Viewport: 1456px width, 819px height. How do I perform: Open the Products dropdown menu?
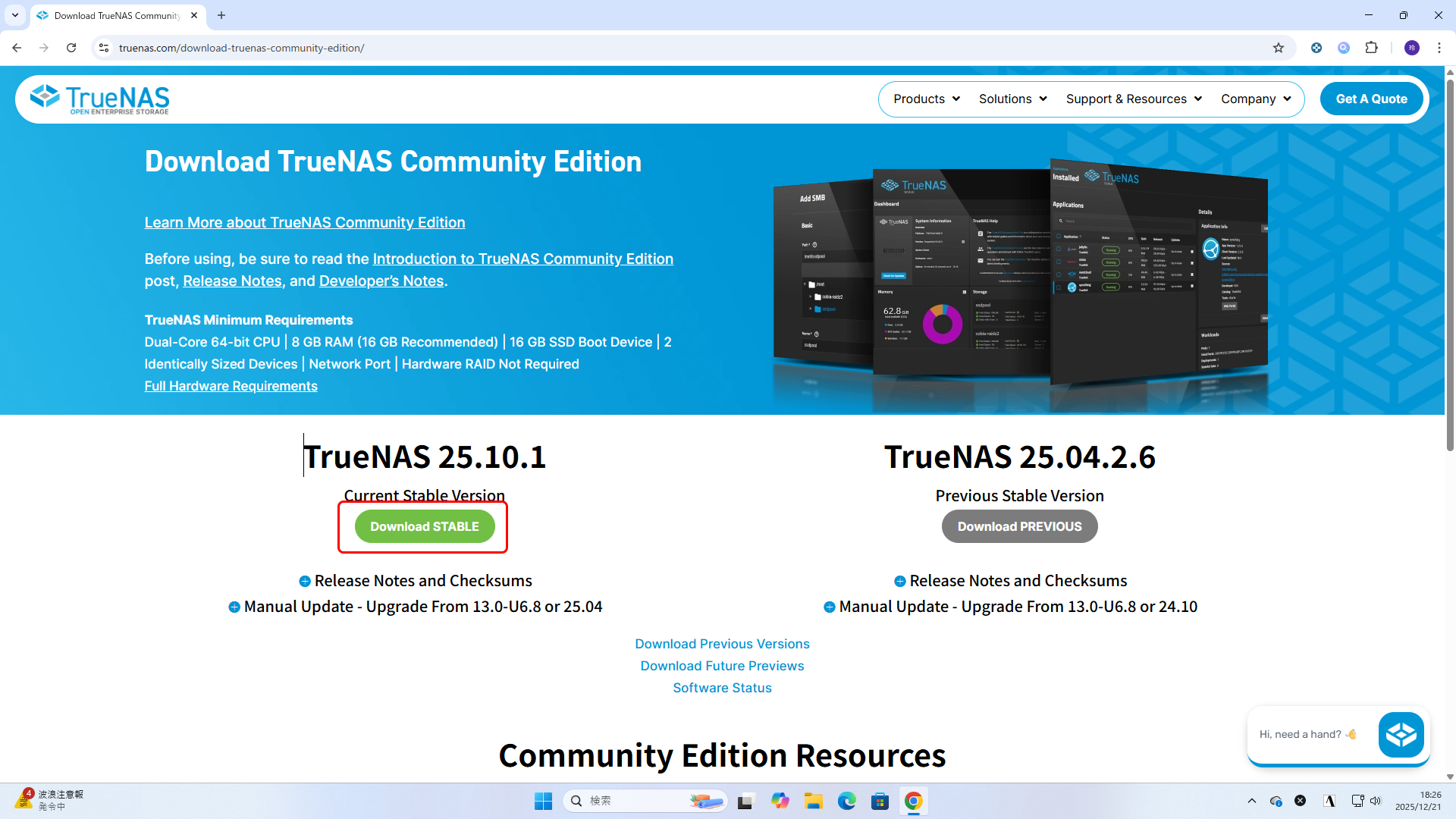click(926, 99)
